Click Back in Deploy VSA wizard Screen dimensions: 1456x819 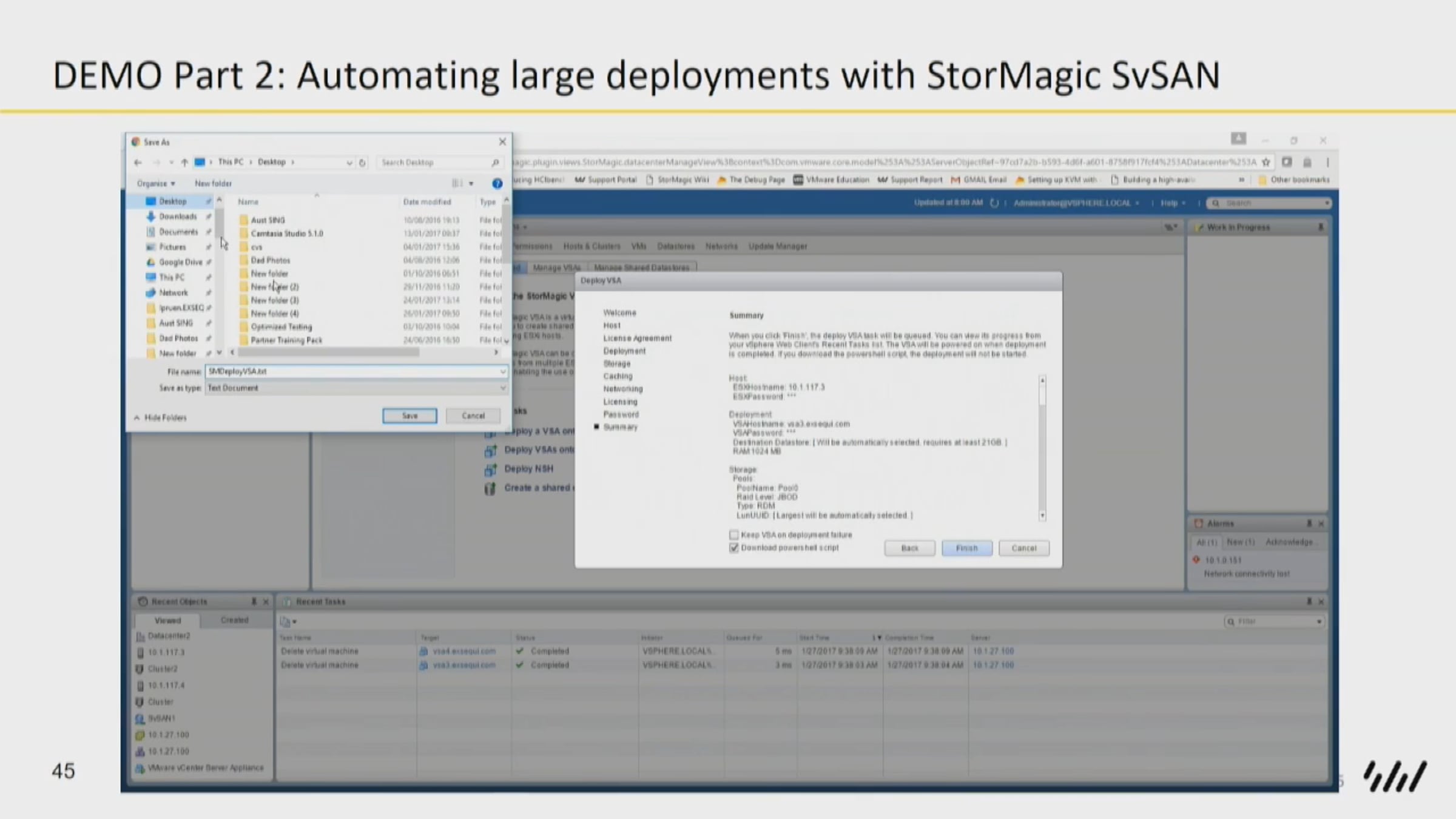point(909,548)
